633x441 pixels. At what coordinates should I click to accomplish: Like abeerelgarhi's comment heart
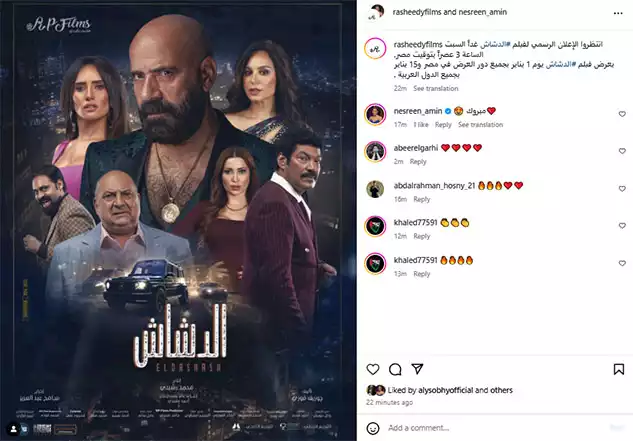pyautogui.click(x=622, y=151)
